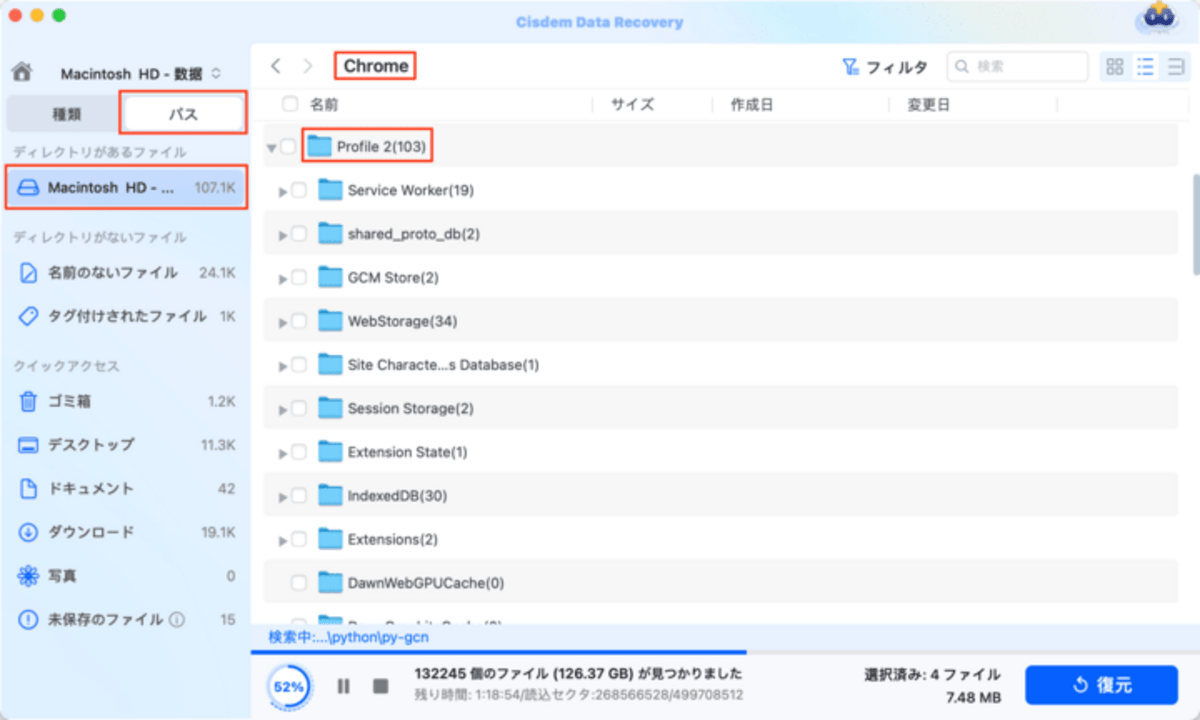
Task: Select the DawnWebGPUCache(0) folder icon
Action: 330,582
